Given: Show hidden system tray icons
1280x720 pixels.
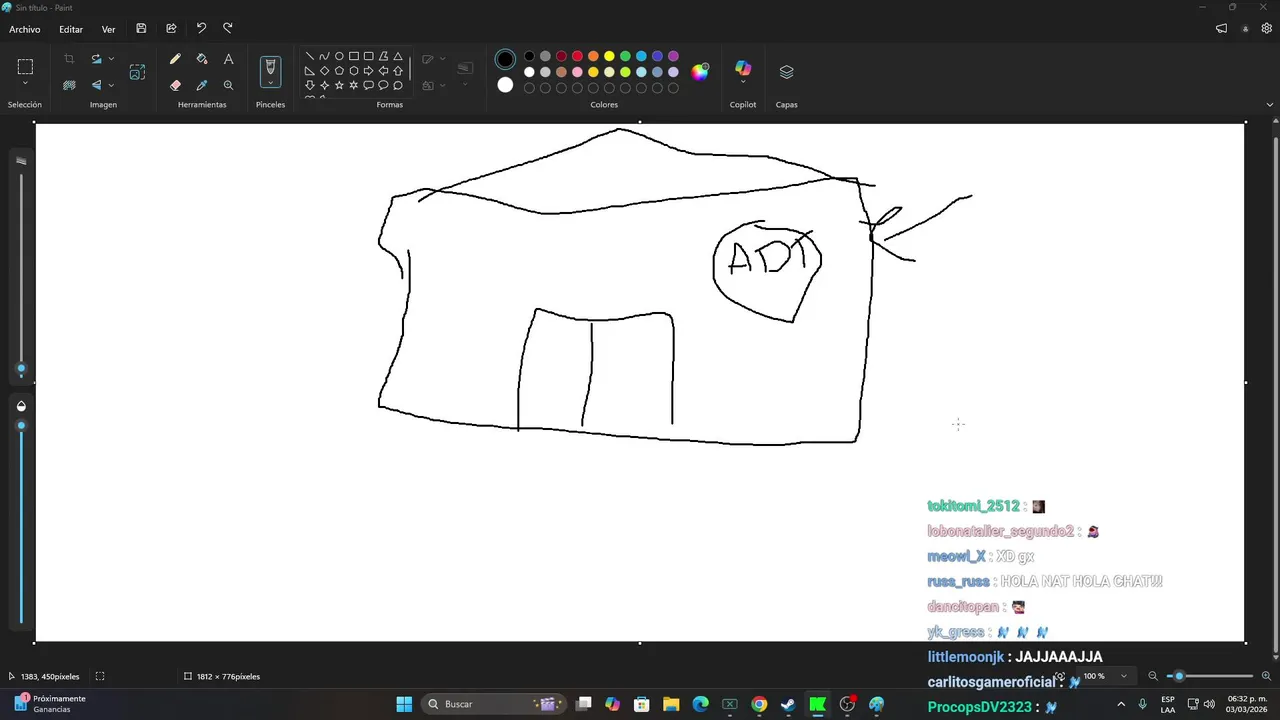Looking at the screenshot, I should pyautogui.click(x=1121, y=704).
